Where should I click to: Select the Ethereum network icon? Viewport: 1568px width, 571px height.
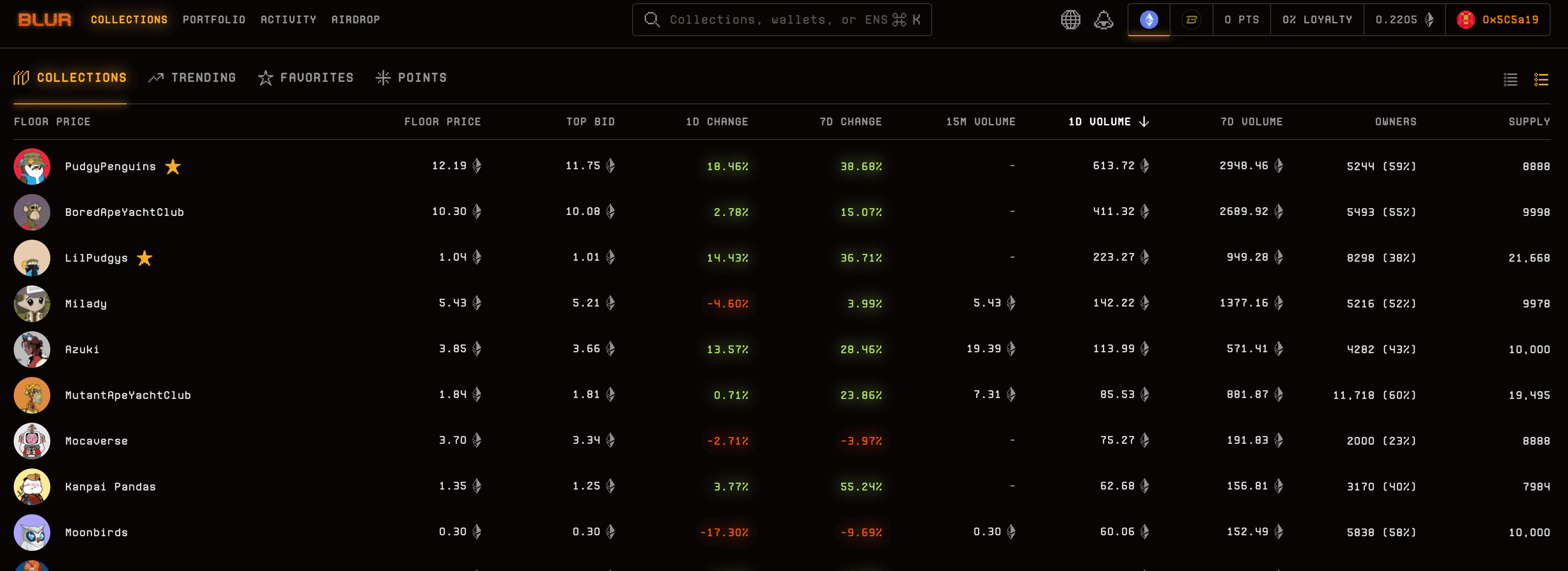[1149, 20]
